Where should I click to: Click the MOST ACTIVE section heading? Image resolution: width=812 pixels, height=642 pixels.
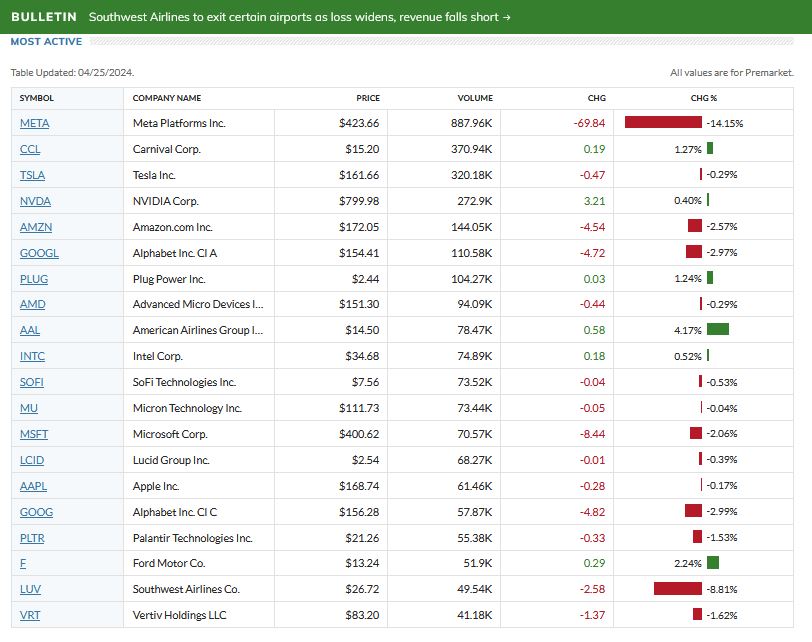pos(46,42)
